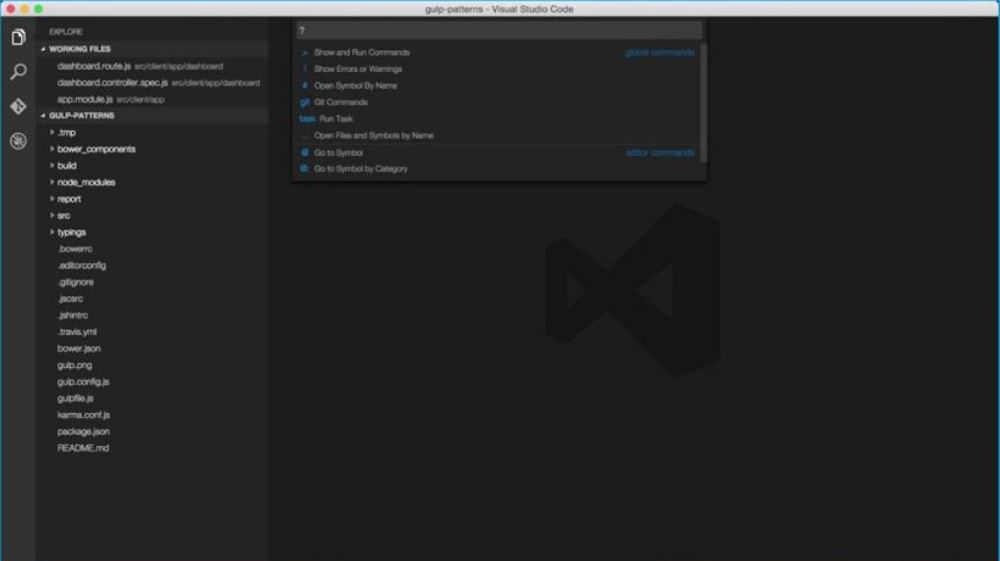Open the .gitignore file
Image resolution: width=1000 pixels, height=561 pixels.
pos(76,282)
